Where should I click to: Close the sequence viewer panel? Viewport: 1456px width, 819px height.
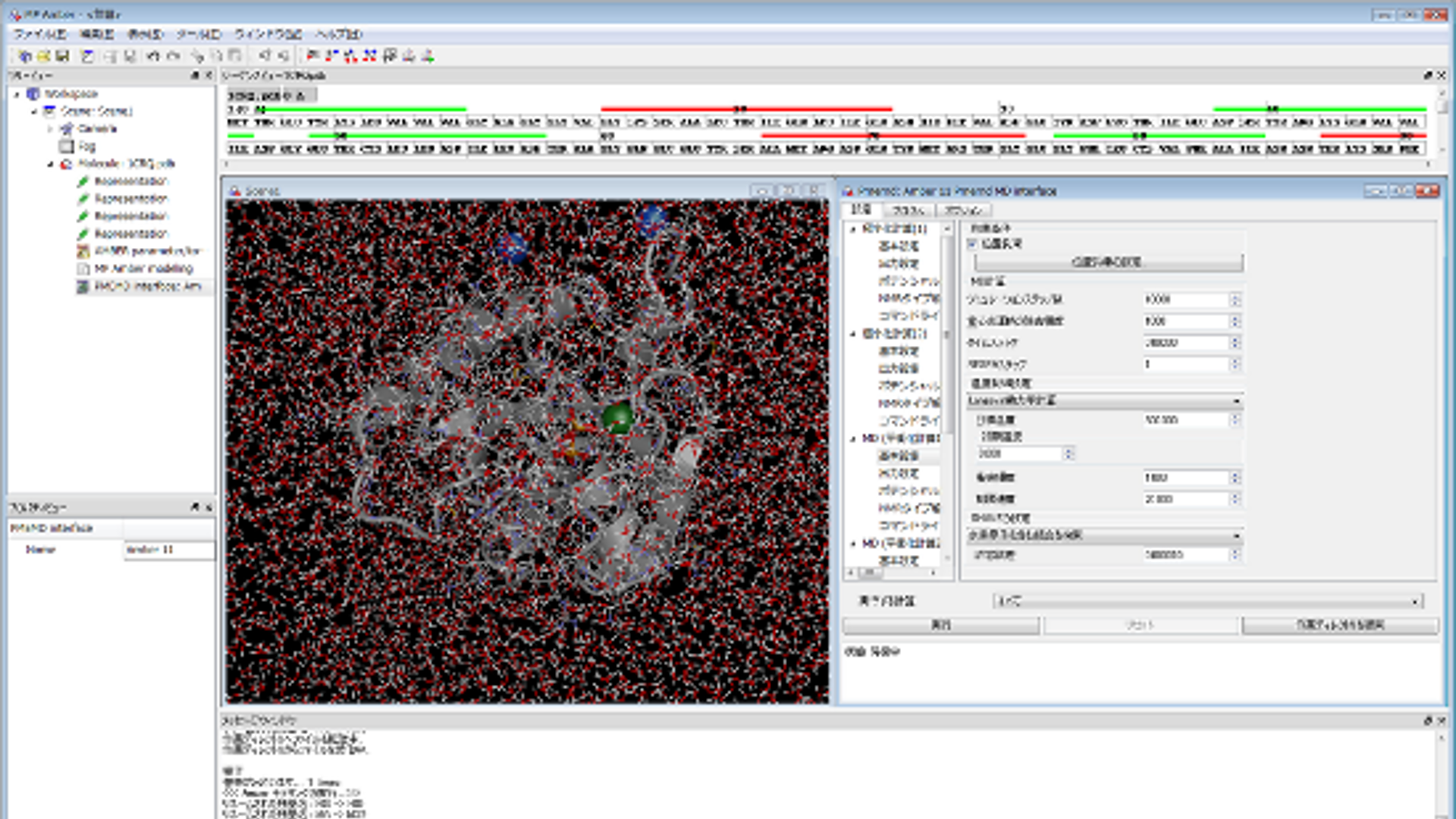pyautogui.click(x=1441, y=75)
